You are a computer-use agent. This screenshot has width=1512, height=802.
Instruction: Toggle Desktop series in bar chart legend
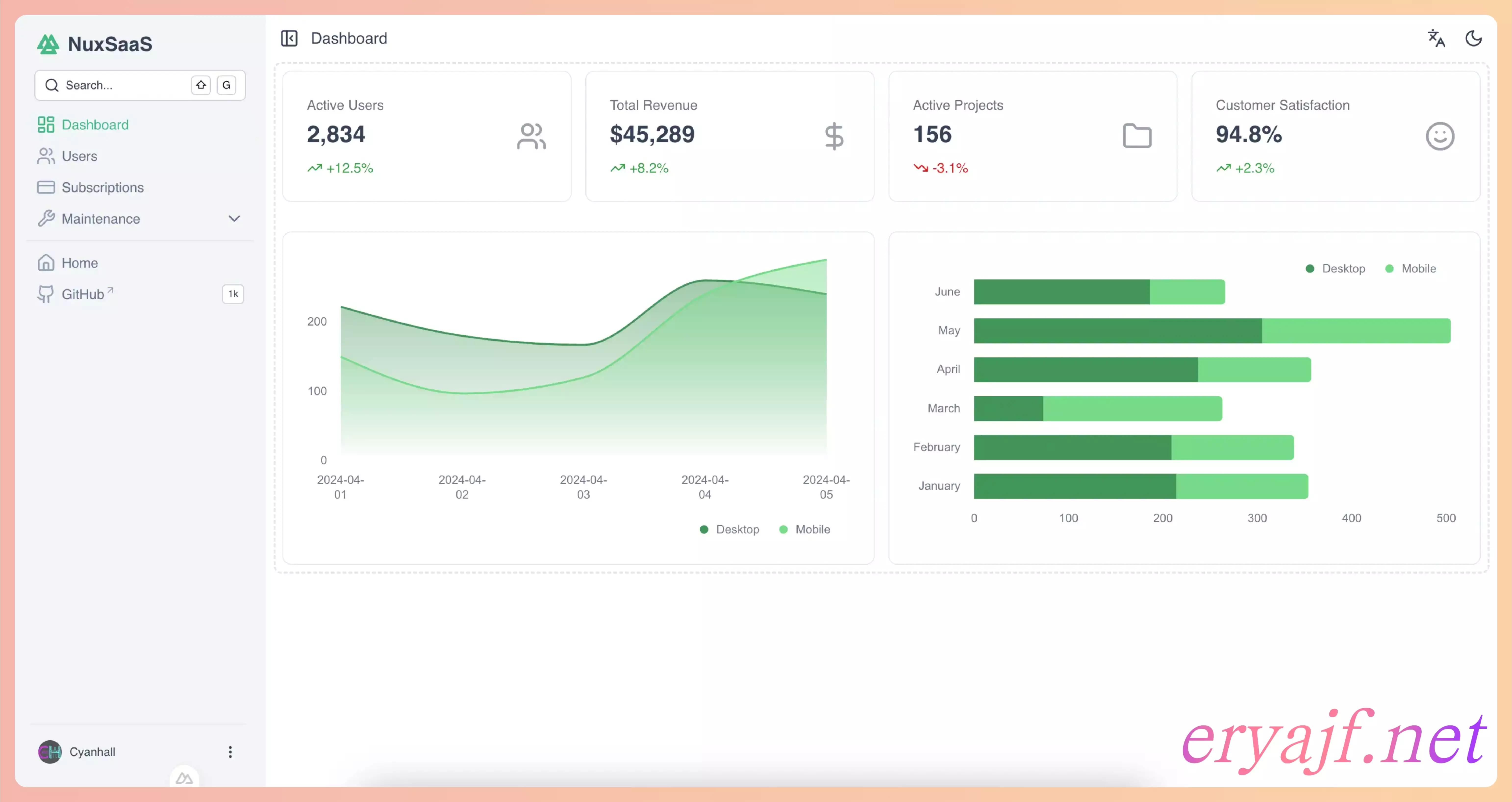click(1335, 268)
